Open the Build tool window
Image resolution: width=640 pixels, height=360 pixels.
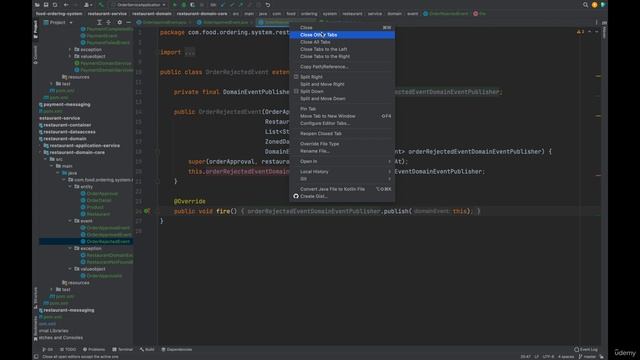tap(147, 349)
